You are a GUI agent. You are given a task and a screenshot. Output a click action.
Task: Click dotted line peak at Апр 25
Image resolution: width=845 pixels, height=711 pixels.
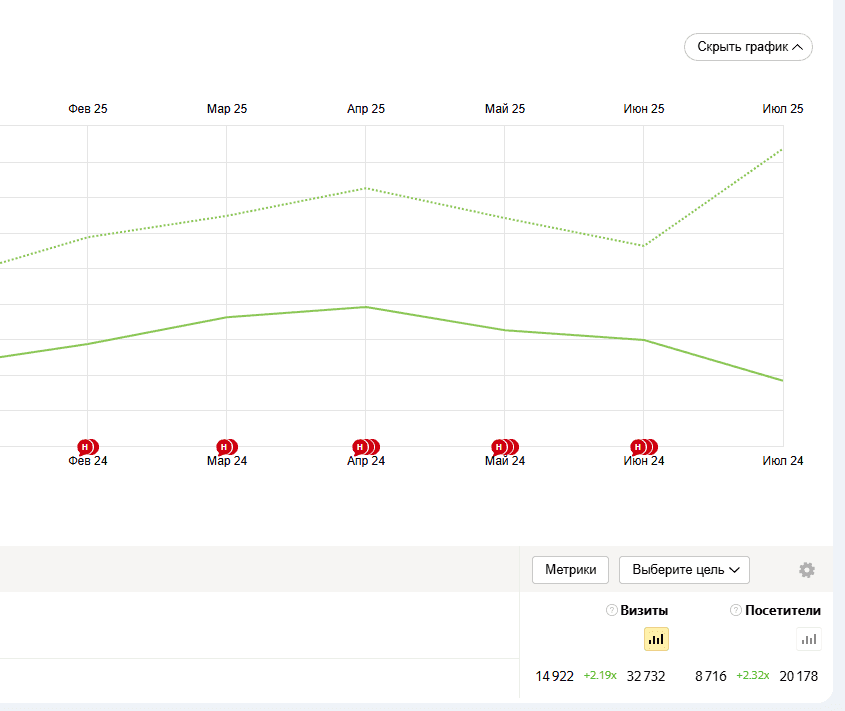point(366,188)
